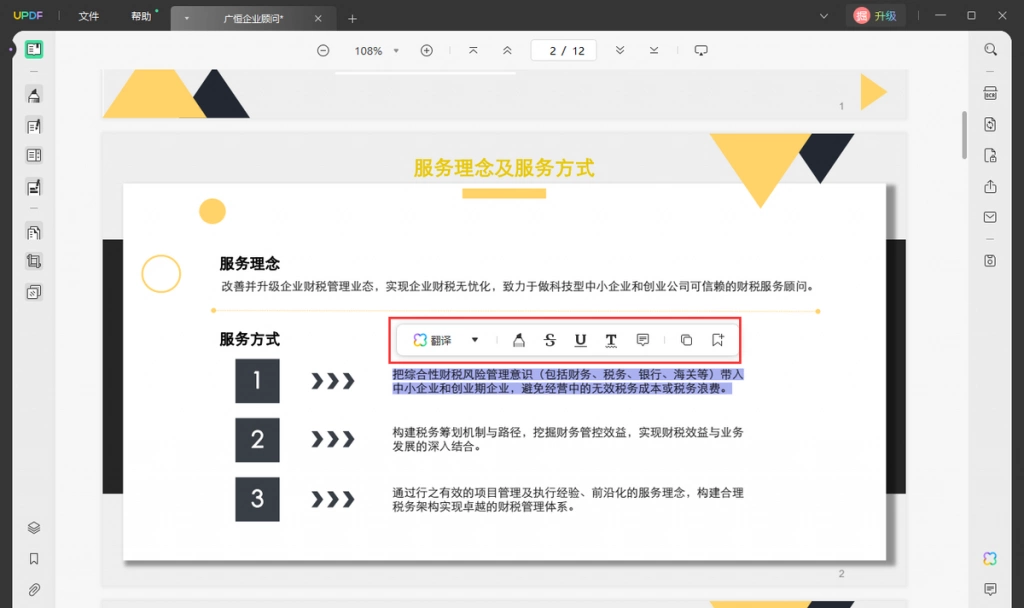Toggle the bookmarks panel in left sidebar

pos(34,558)
